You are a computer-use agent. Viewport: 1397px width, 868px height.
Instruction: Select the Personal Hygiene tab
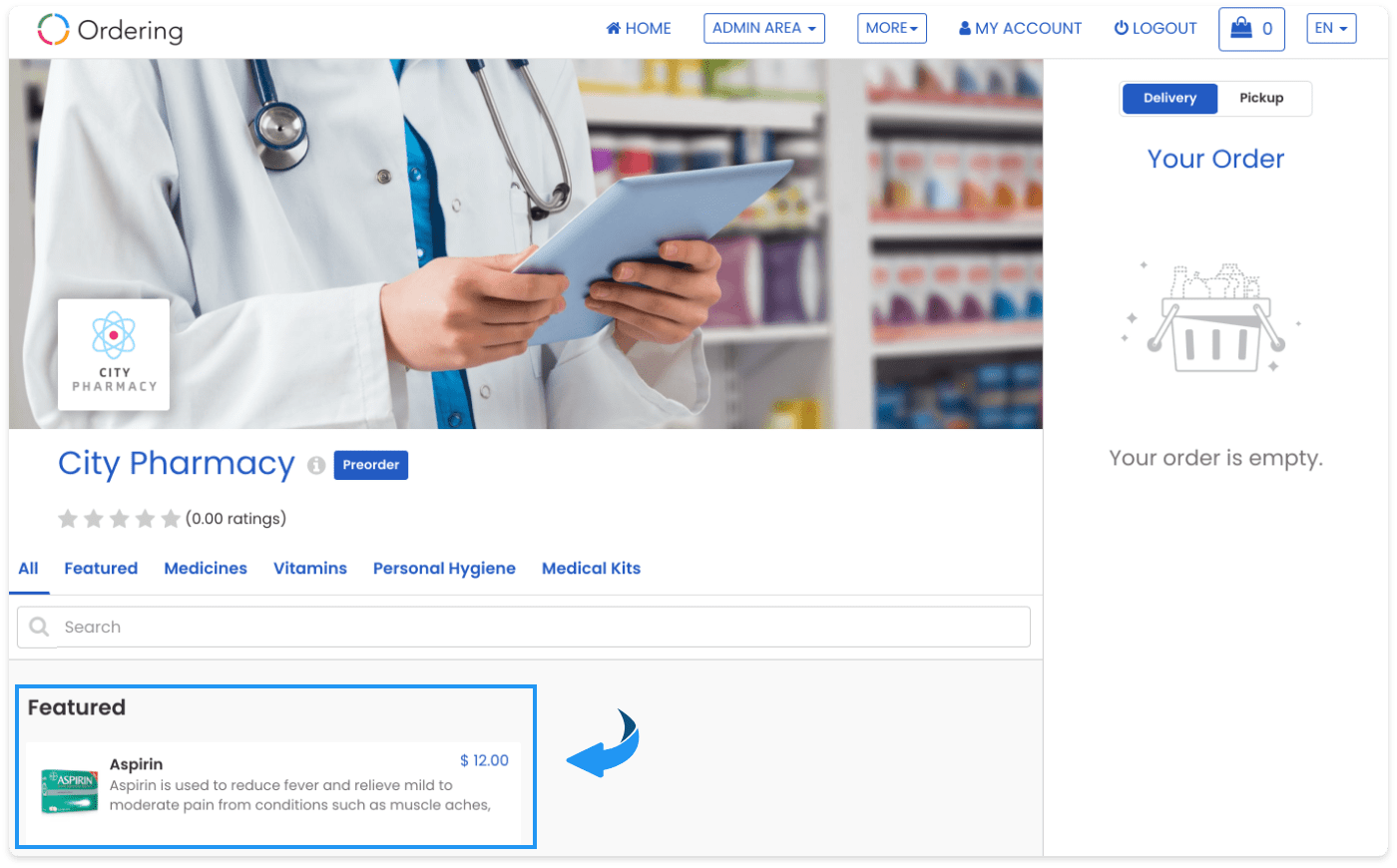pyautogui.click(x=444, y=569)
